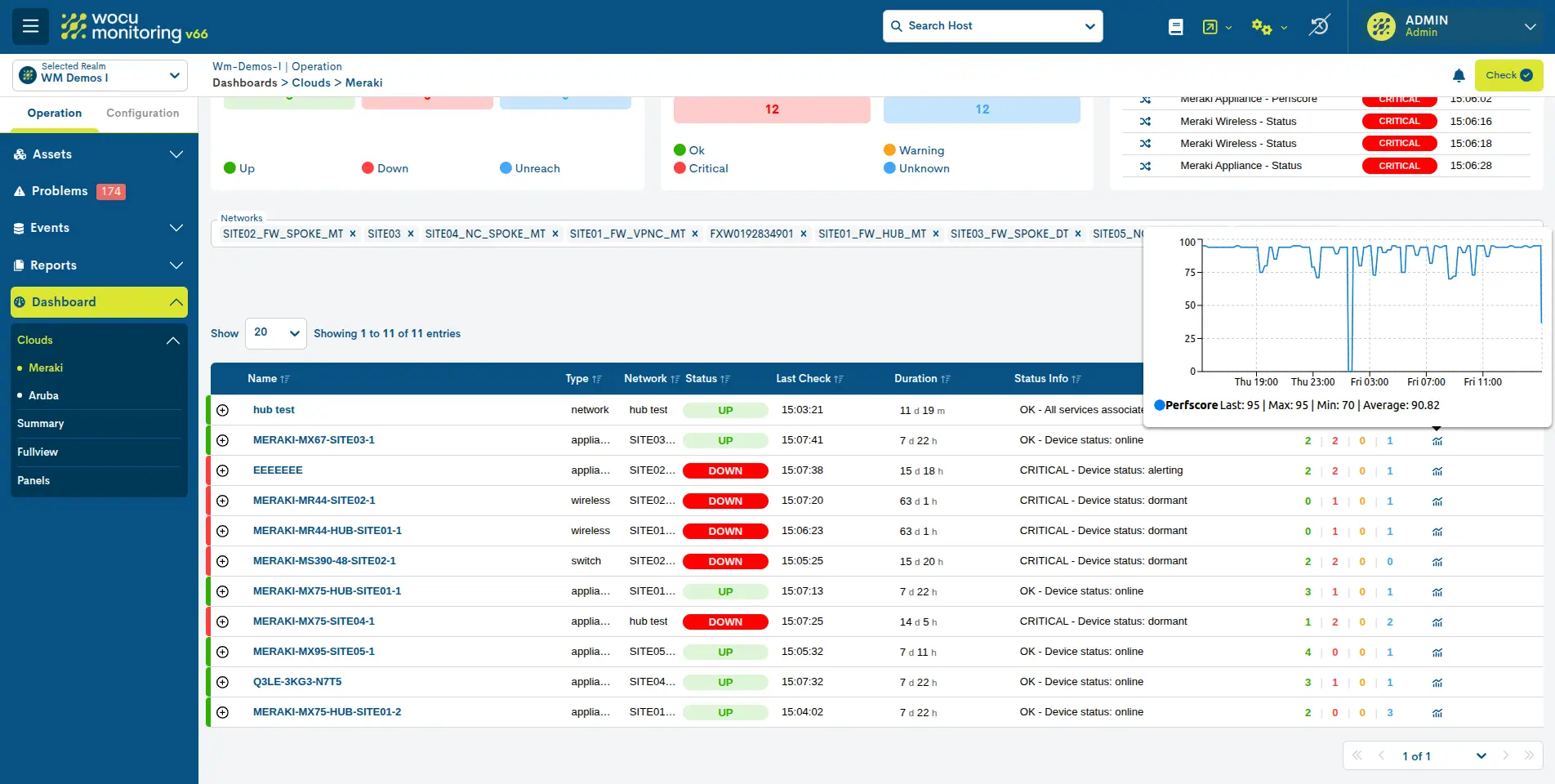The image size is (1555, 784).
Task: Click the document log icon in header
Action: [x=1176, y=27]
